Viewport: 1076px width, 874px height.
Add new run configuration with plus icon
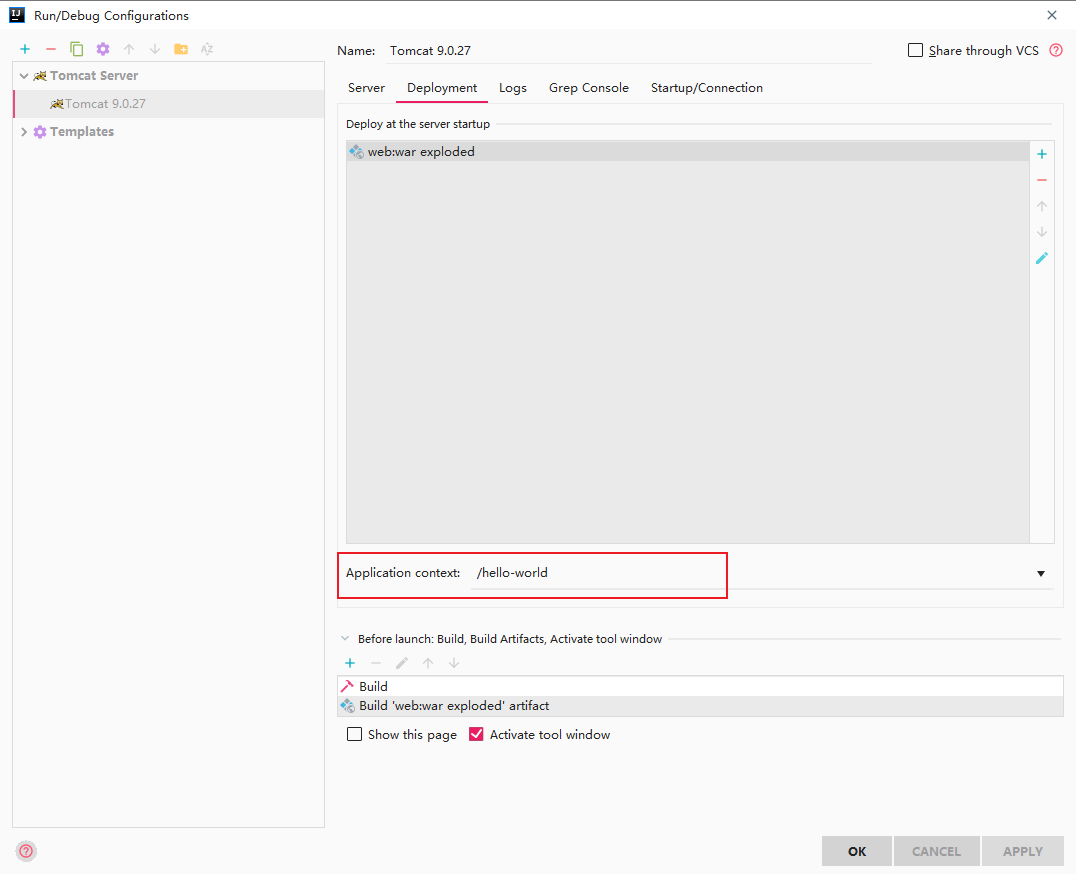coord(25,49)
